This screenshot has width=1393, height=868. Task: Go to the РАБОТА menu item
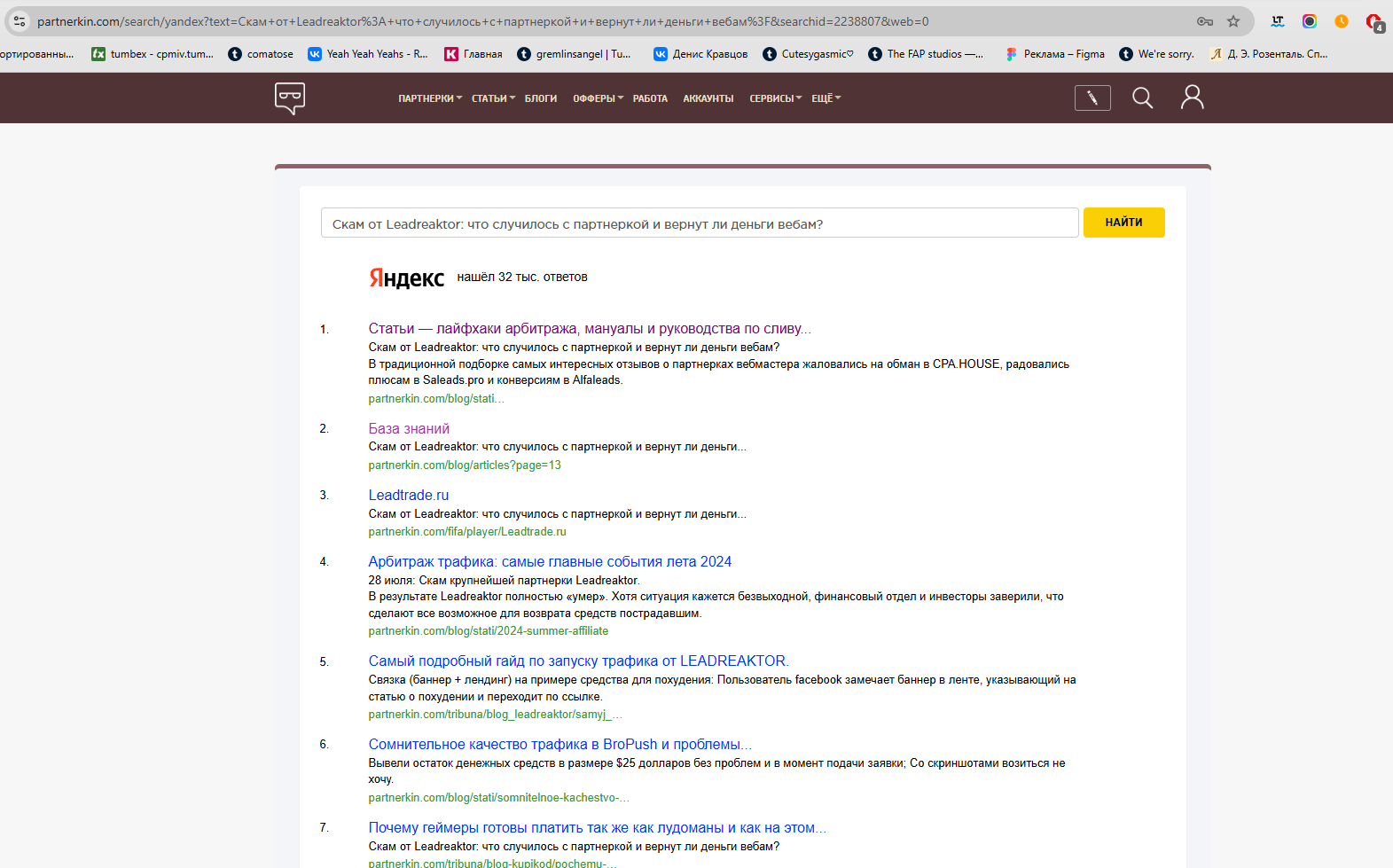click(x=650, y=98)
